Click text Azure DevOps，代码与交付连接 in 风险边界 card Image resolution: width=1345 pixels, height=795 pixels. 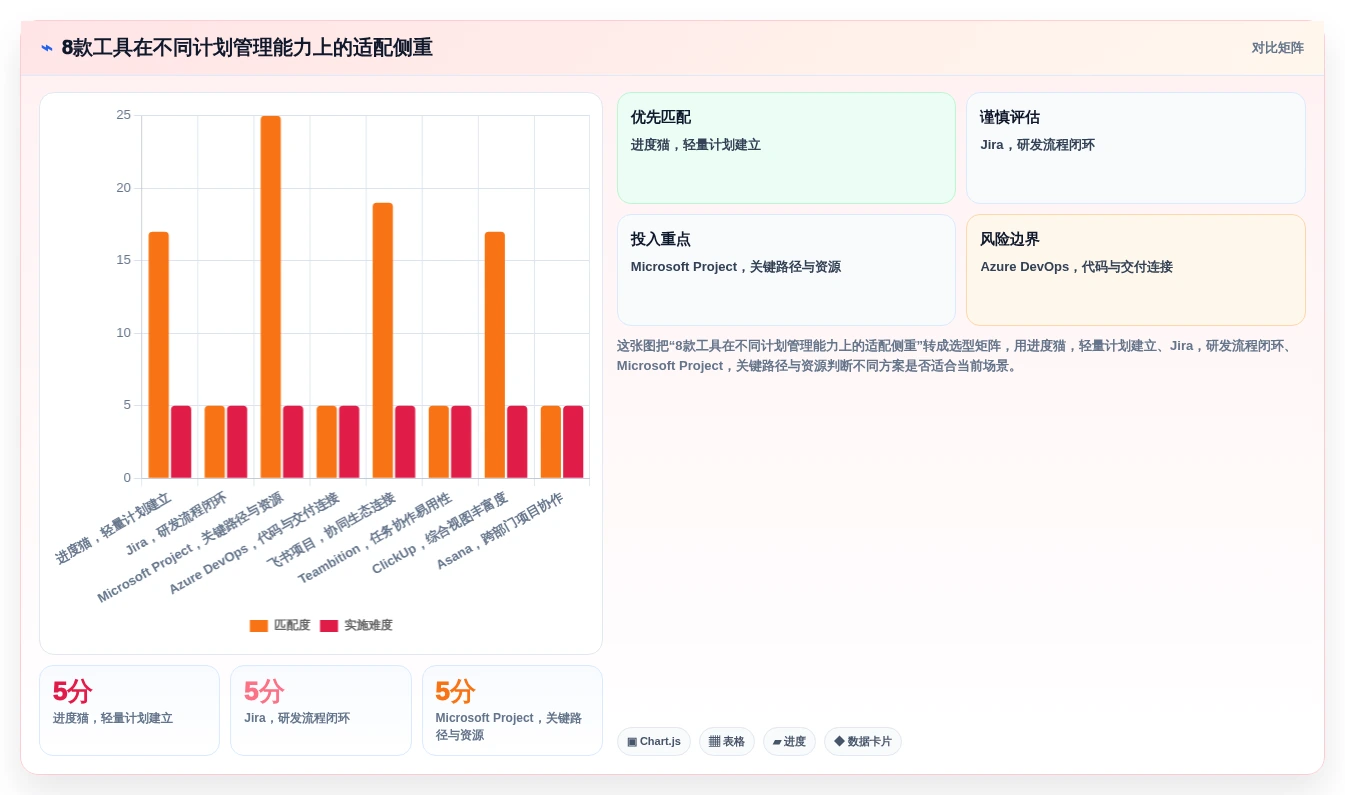click(1076, 267)
